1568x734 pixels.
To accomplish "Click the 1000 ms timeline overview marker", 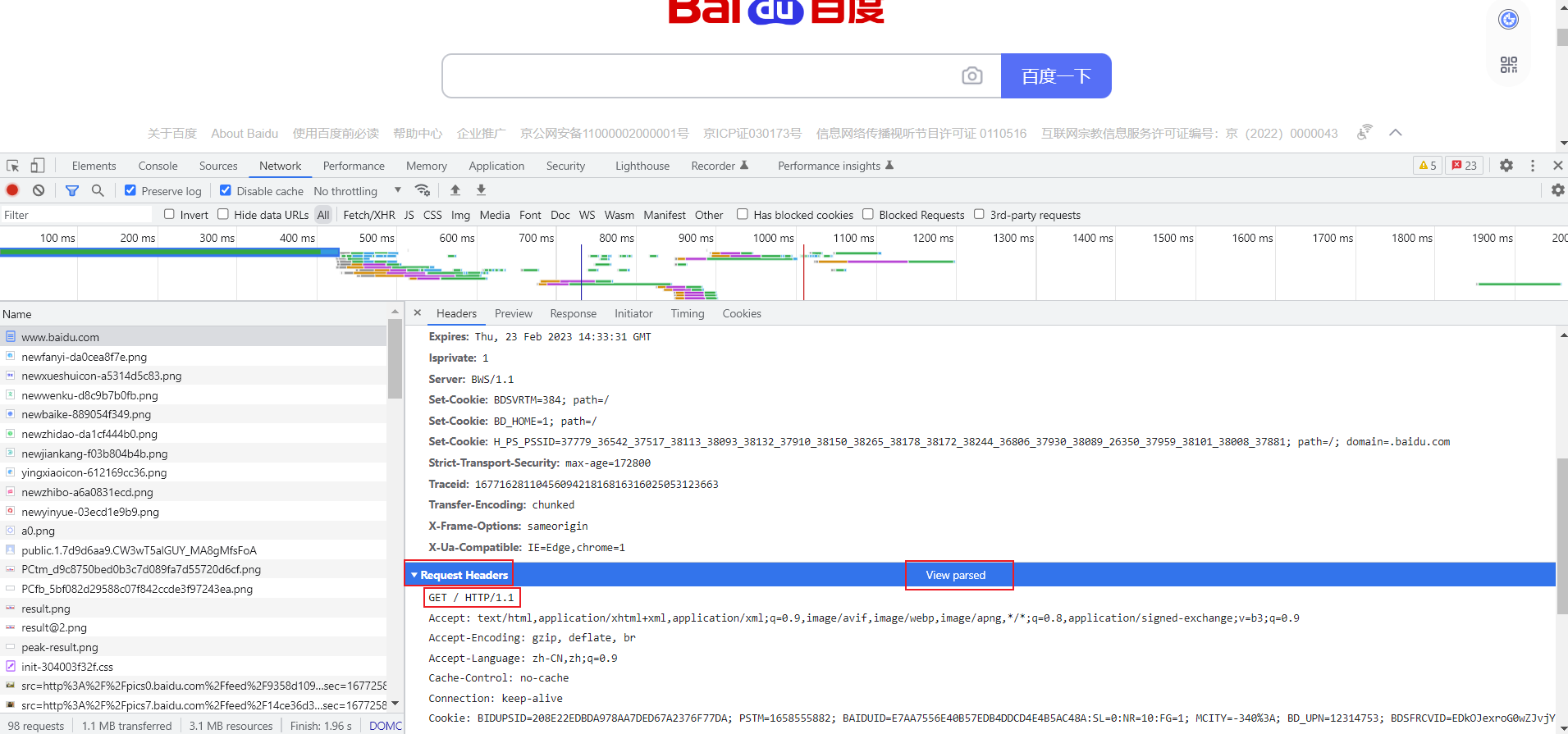I will [x=774, y=238].
